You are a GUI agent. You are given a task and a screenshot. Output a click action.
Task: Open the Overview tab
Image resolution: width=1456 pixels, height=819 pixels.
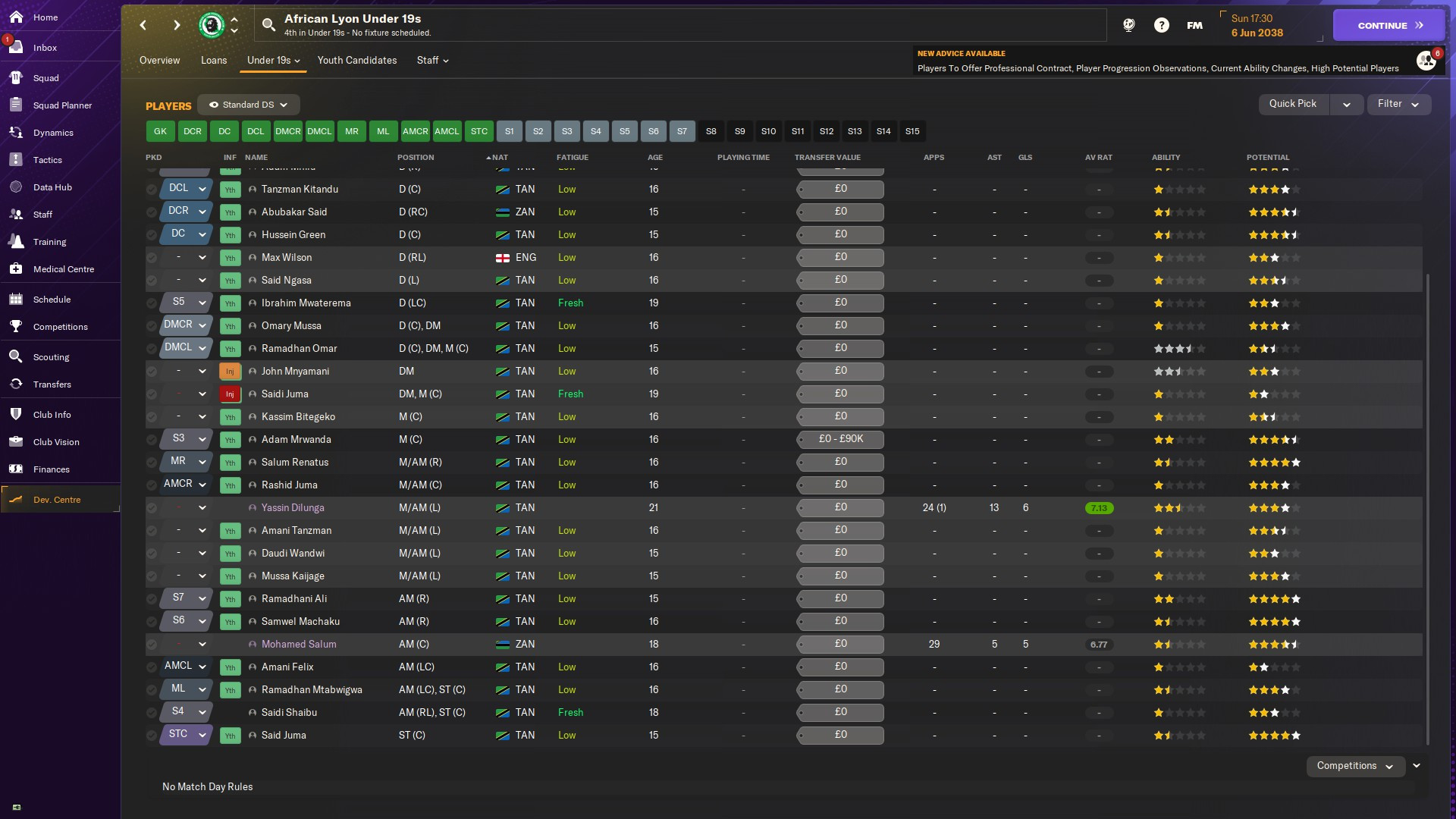[x=159, y=60]
